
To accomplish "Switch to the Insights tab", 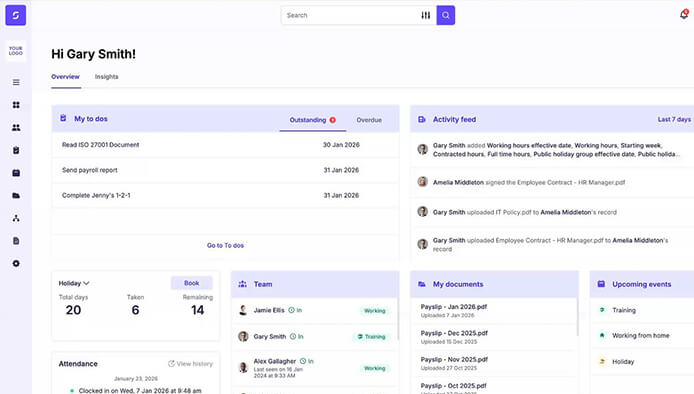I will (107, 77).
